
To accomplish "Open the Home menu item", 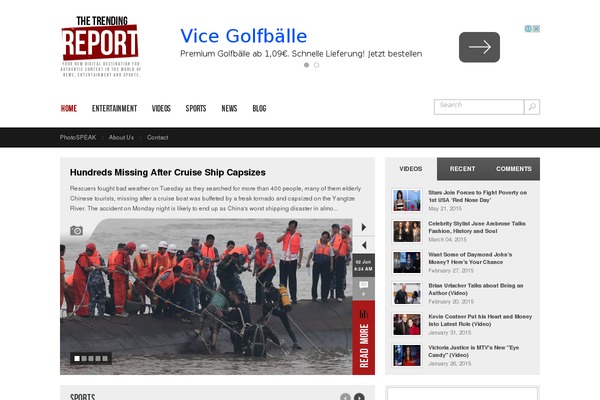I will pyautogui.click(x=69, y=108).
